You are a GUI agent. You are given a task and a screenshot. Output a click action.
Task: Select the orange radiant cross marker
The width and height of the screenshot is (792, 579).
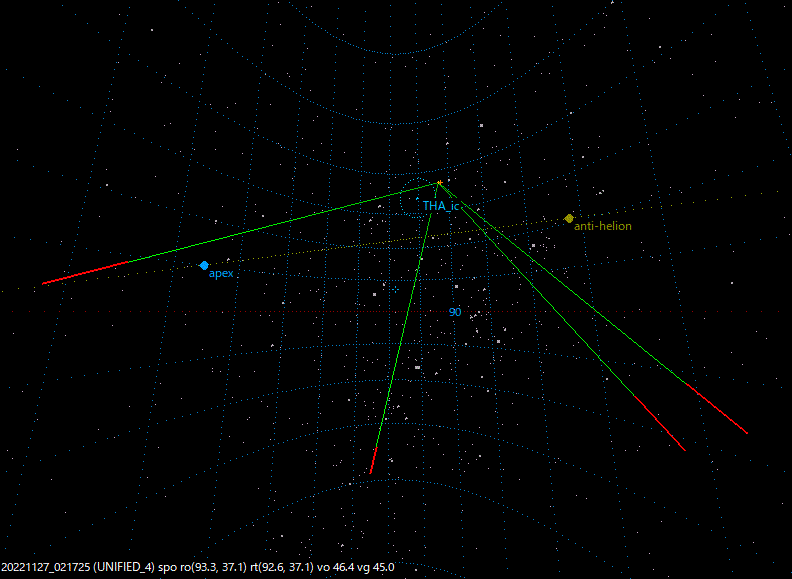pos(440,182)
